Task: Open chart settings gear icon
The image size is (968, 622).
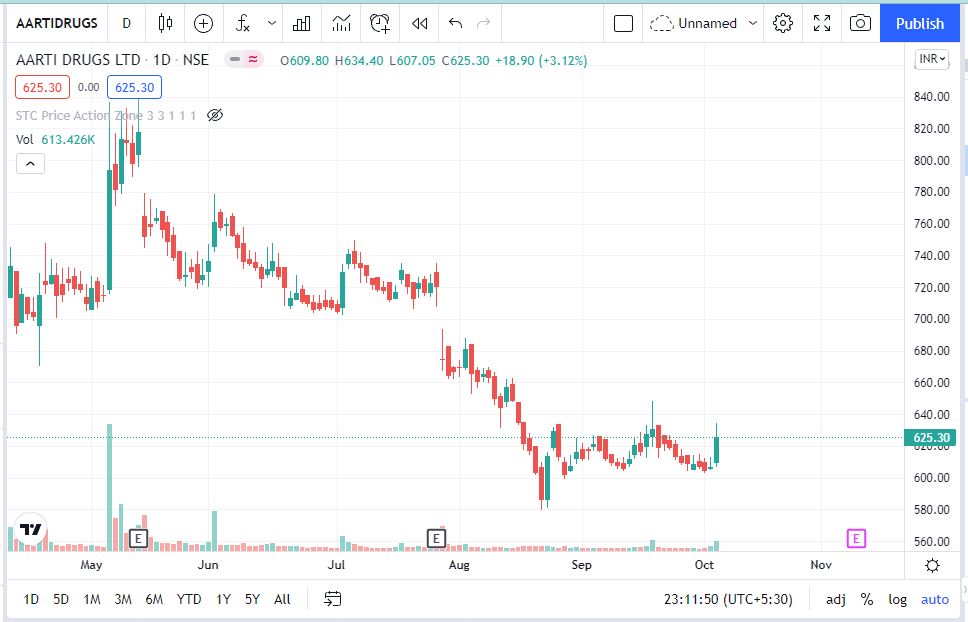Action: pos(783,23)
